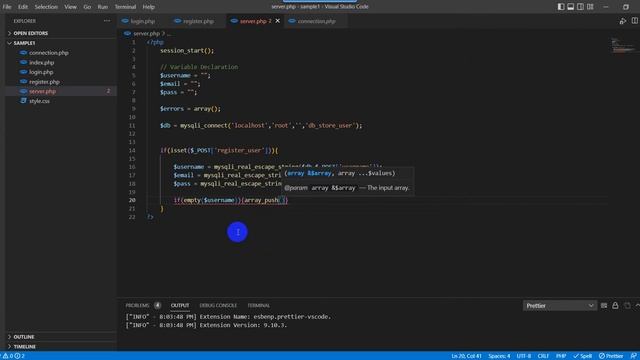Click server.php breadcrumb above the code
Screen dimensions: 640x360
click(146, 33)
